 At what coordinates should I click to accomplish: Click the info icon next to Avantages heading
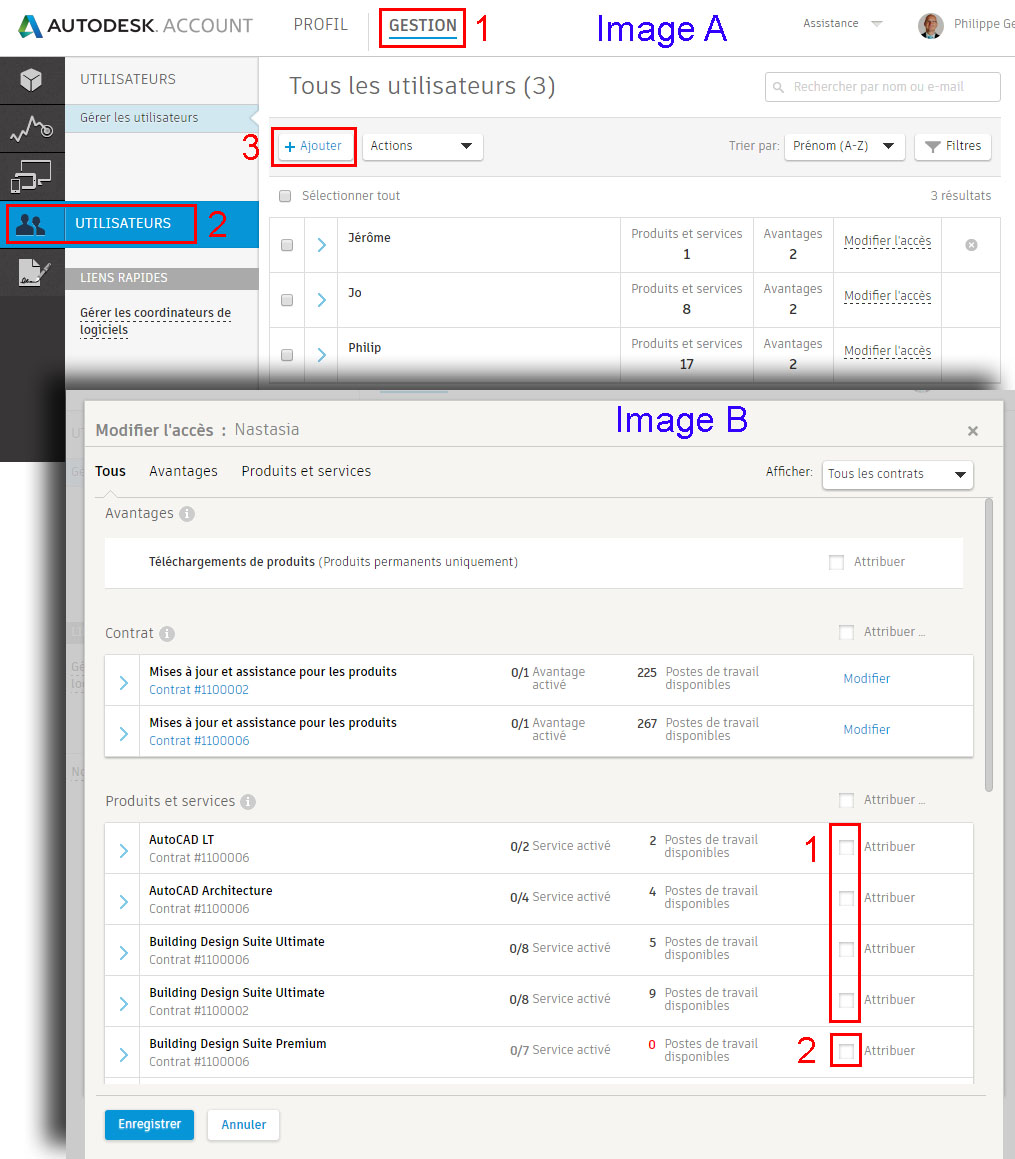point(187,514)
